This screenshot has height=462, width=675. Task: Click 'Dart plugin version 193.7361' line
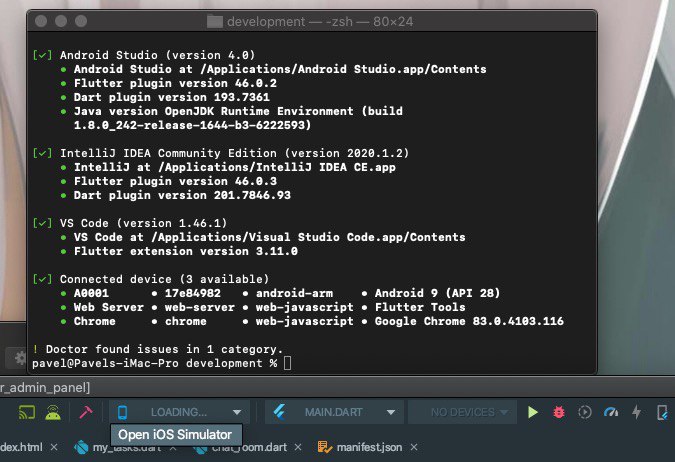tap(172, 97)
